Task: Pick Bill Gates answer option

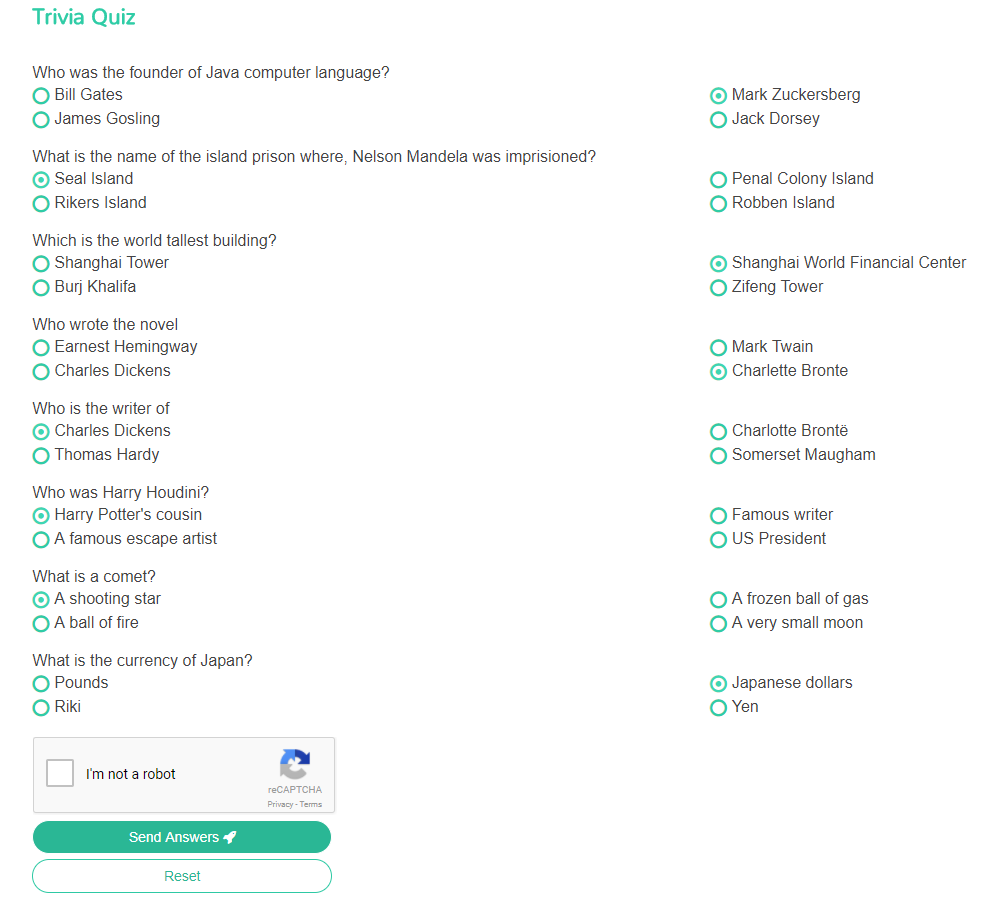Action: coord(41,96)
